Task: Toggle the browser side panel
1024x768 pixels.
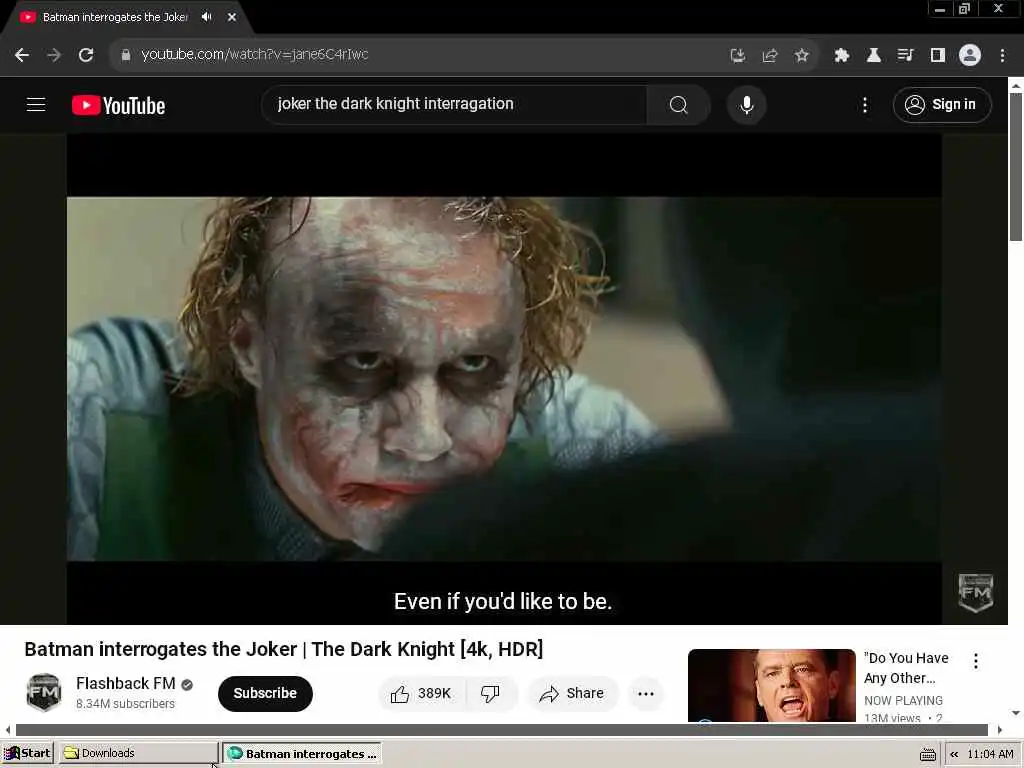Action: (x=938, y=56)
